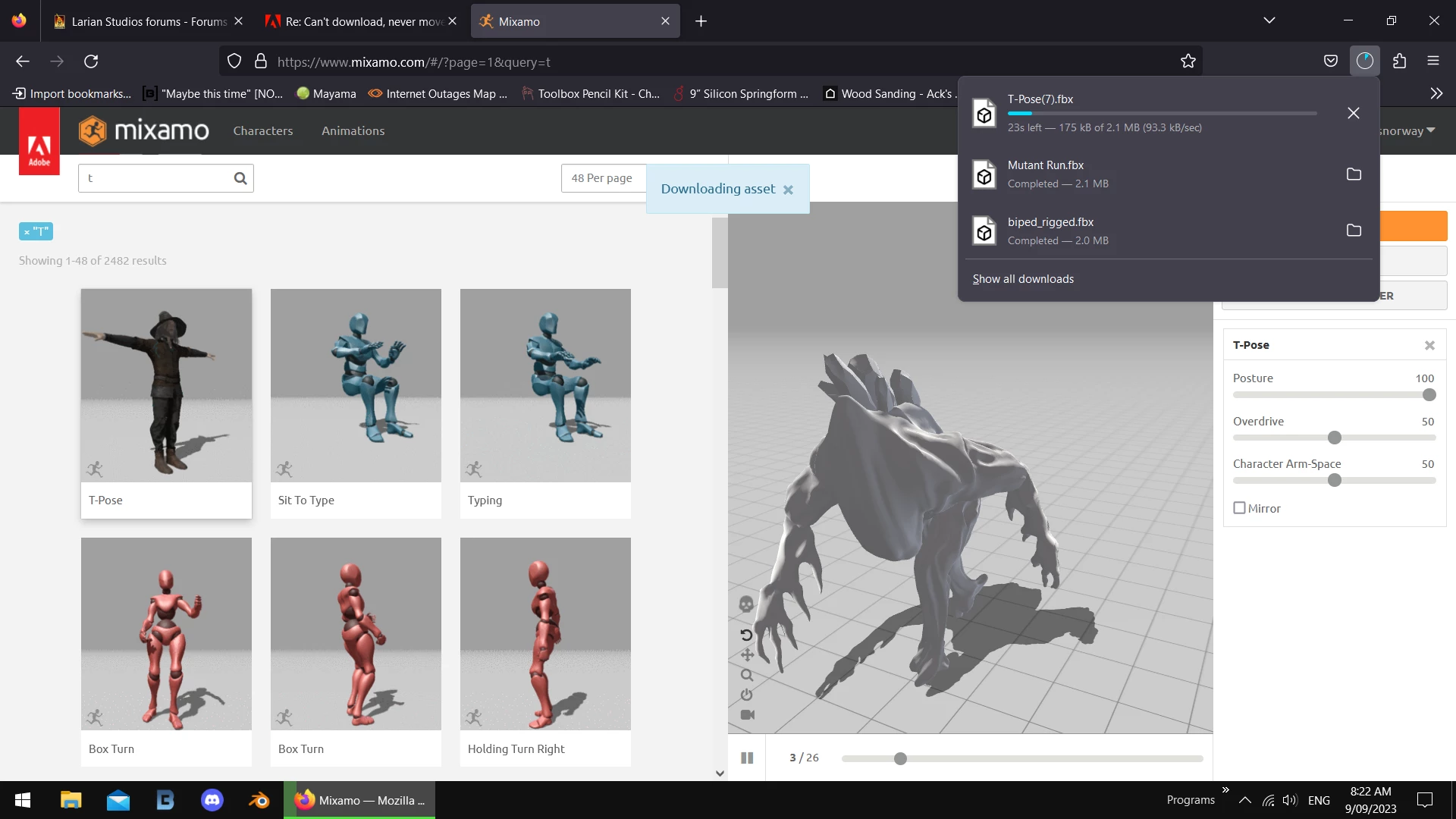The image size is (1456, 819).
Task: Open the Characters menu
Action: 262,130
